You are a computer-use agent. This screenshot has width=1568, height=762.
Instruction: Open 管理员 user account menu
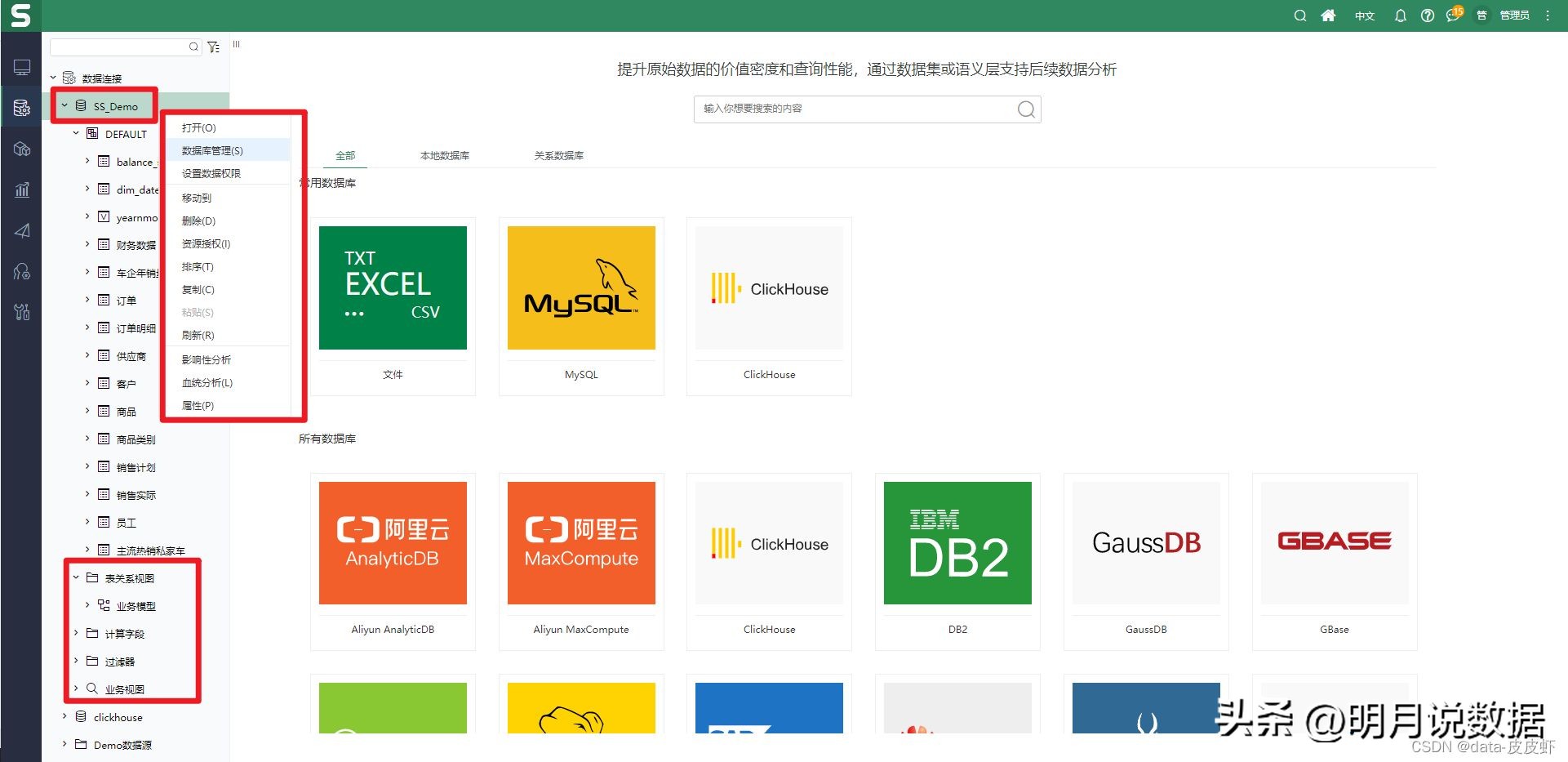click(1514, 16)
